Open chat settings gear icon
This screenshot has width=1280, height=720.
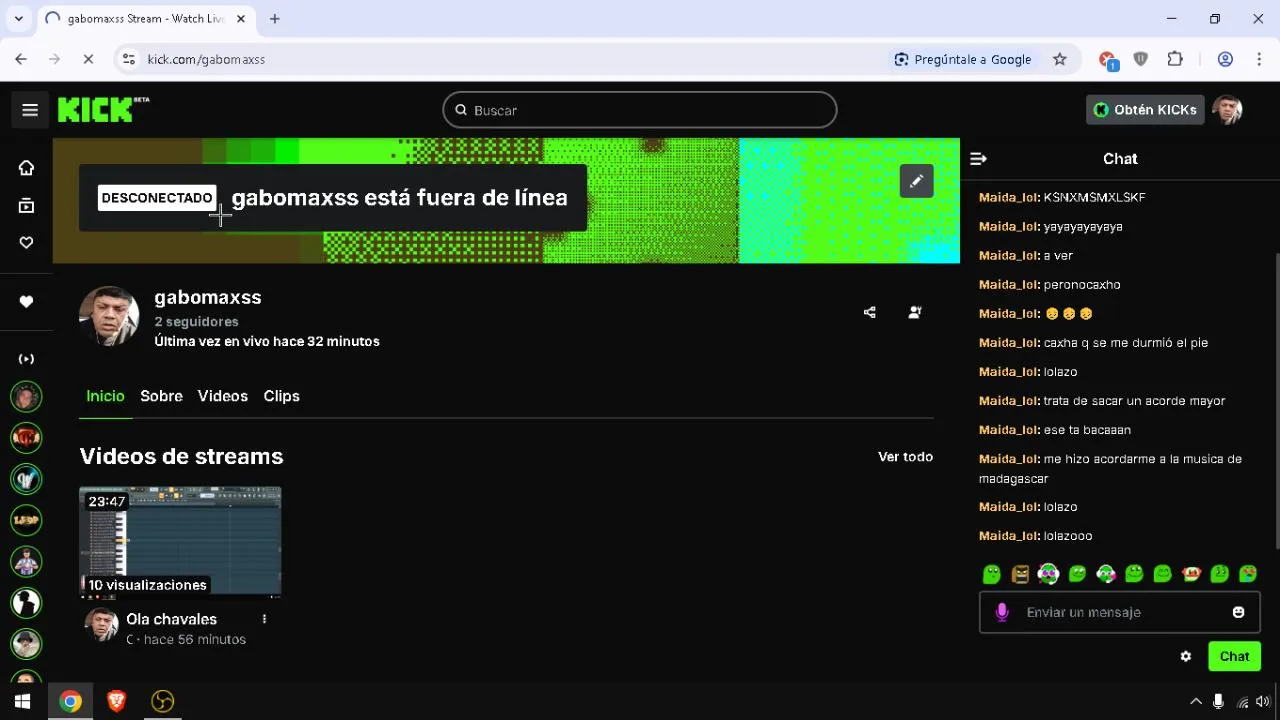tap(1186, 657)
